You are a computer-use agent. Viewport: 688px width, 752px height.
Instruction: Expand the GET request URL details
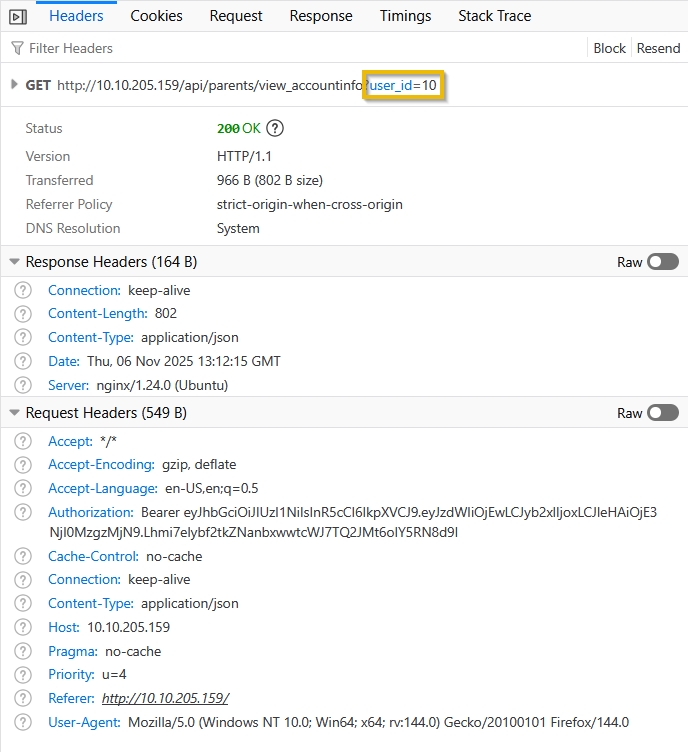coord(14,85)
